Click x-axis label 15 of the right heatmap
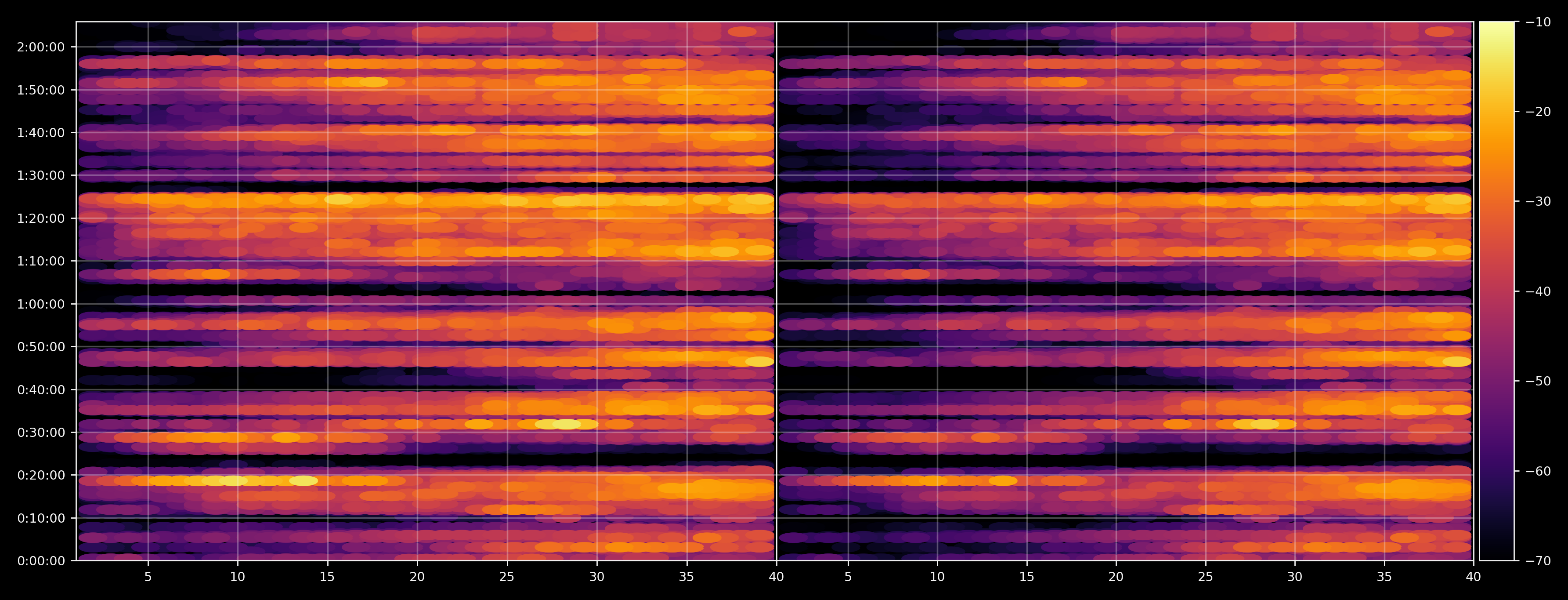The image size is (1568, 600). (1027, 577)
